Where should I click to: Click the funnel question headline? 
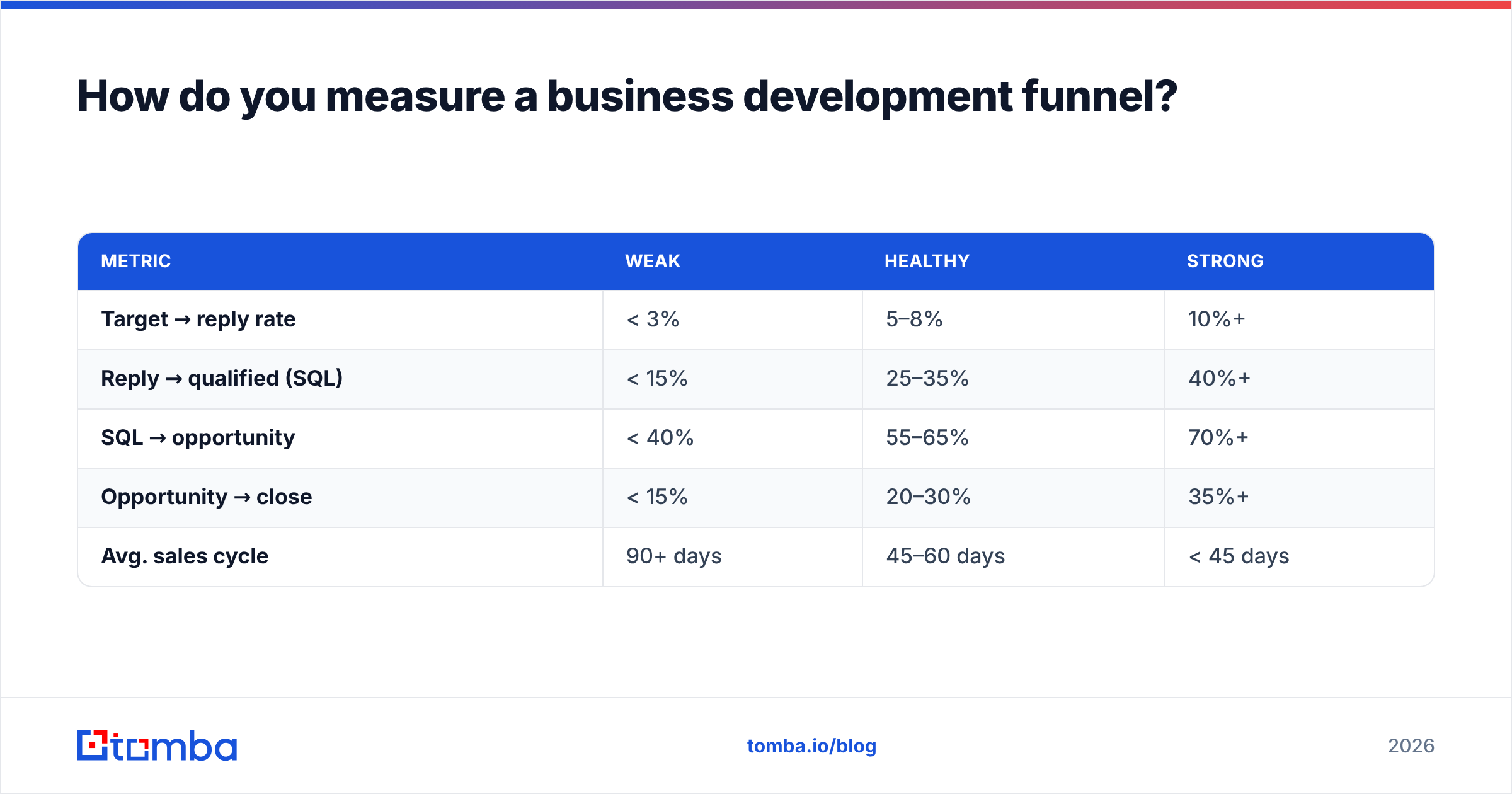(x=627, y=96)
